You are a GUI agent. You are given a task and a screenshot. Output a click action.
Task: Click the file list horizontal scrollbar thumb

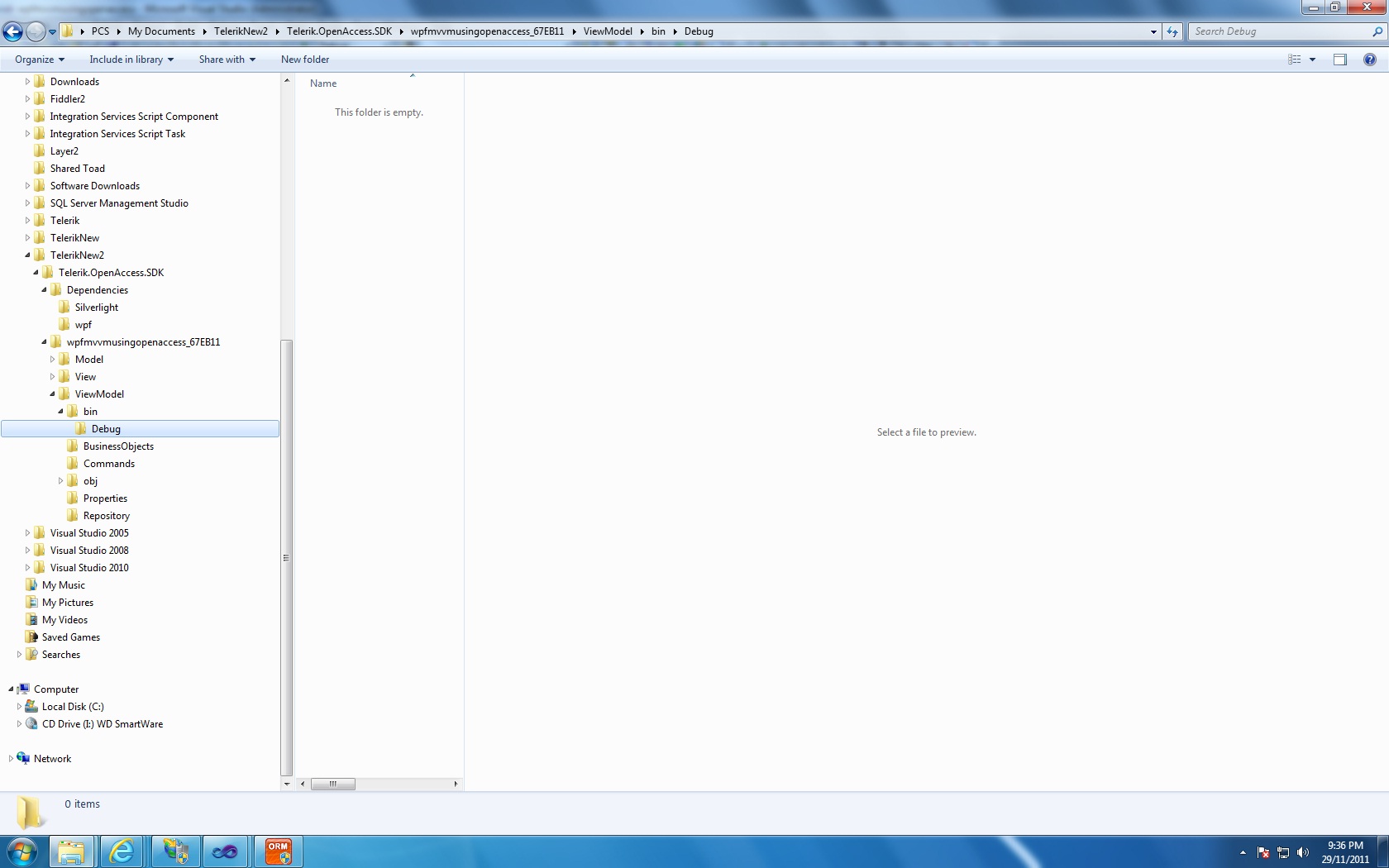click(x=333, y=784)
